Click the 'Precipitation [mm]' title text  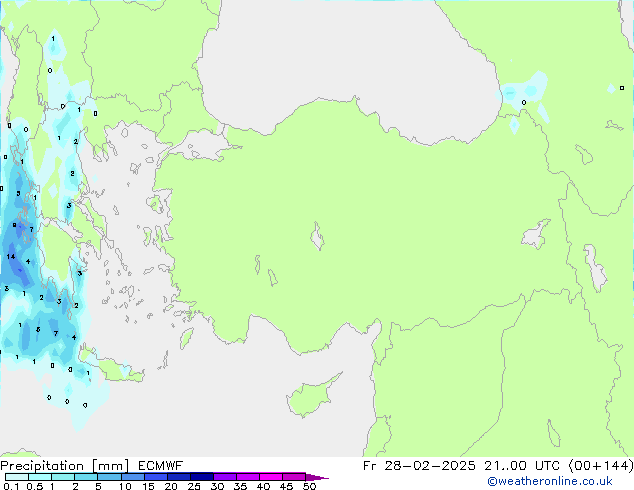[65, 466]
